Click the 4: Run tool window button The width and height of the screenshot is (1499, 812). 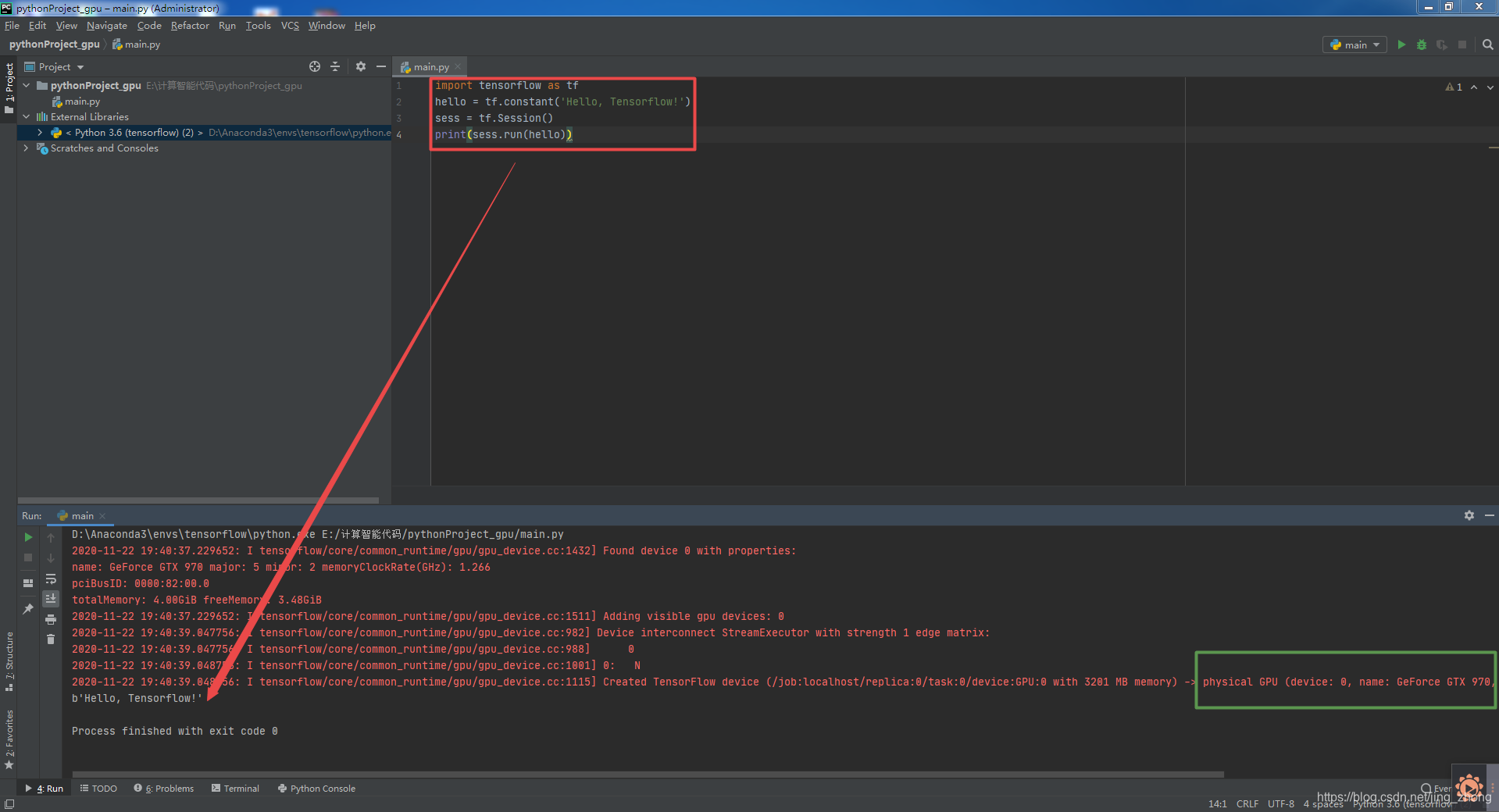click(x=45, y=789)
